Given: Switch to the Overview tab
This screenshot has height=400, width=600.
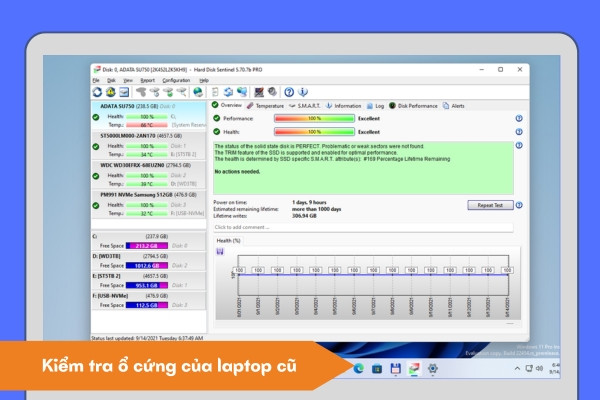Looking at the screenshot, I should pos(227,105).
